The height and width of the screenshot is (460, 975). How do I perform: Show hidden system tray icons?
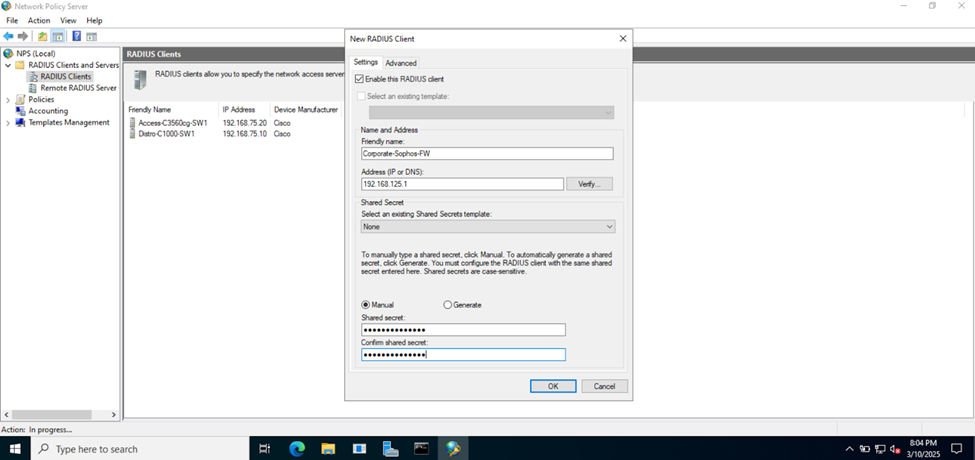(x=849, y=448)
